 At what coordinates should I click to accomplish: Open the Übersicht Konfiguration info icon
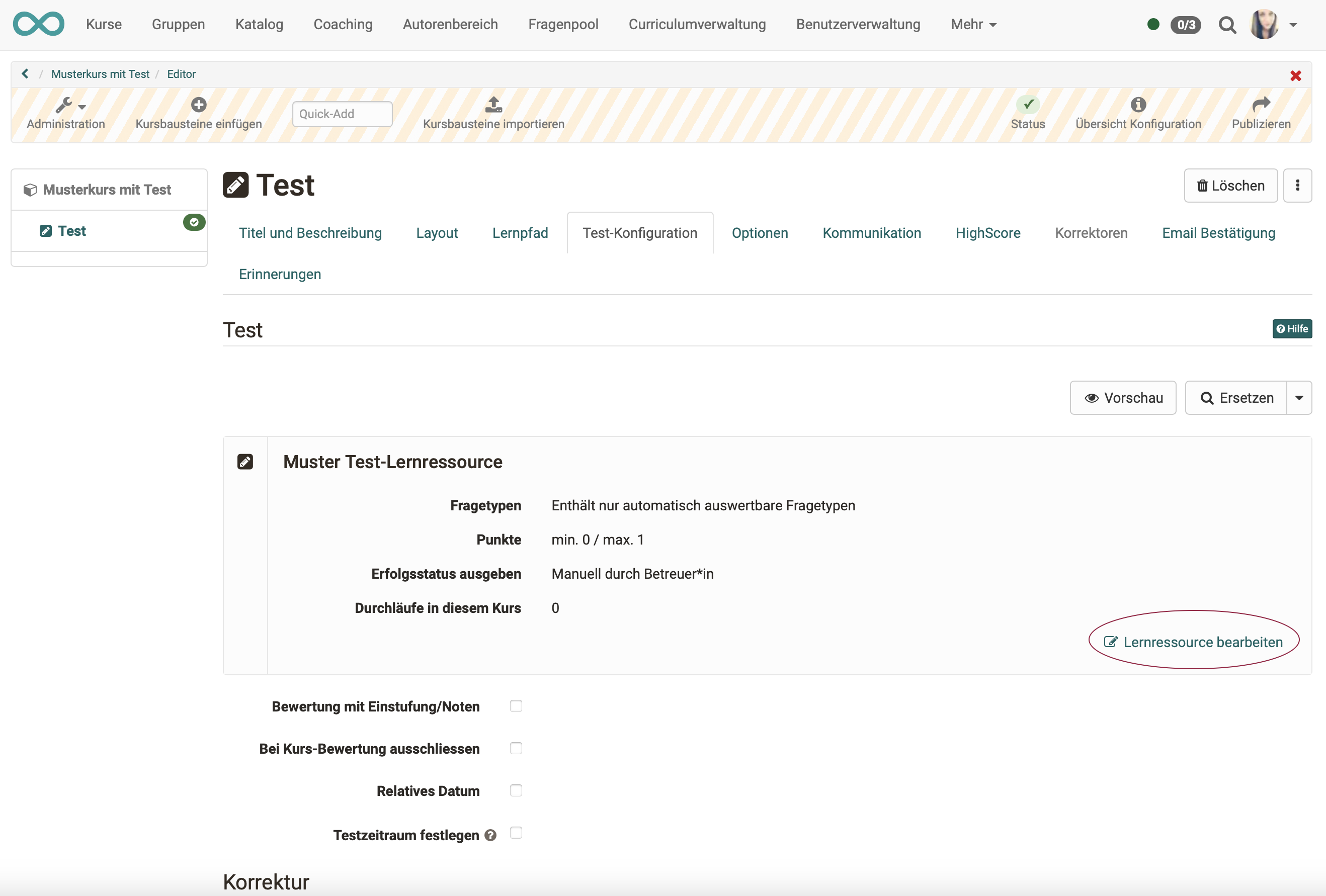tap(1138, 105)
